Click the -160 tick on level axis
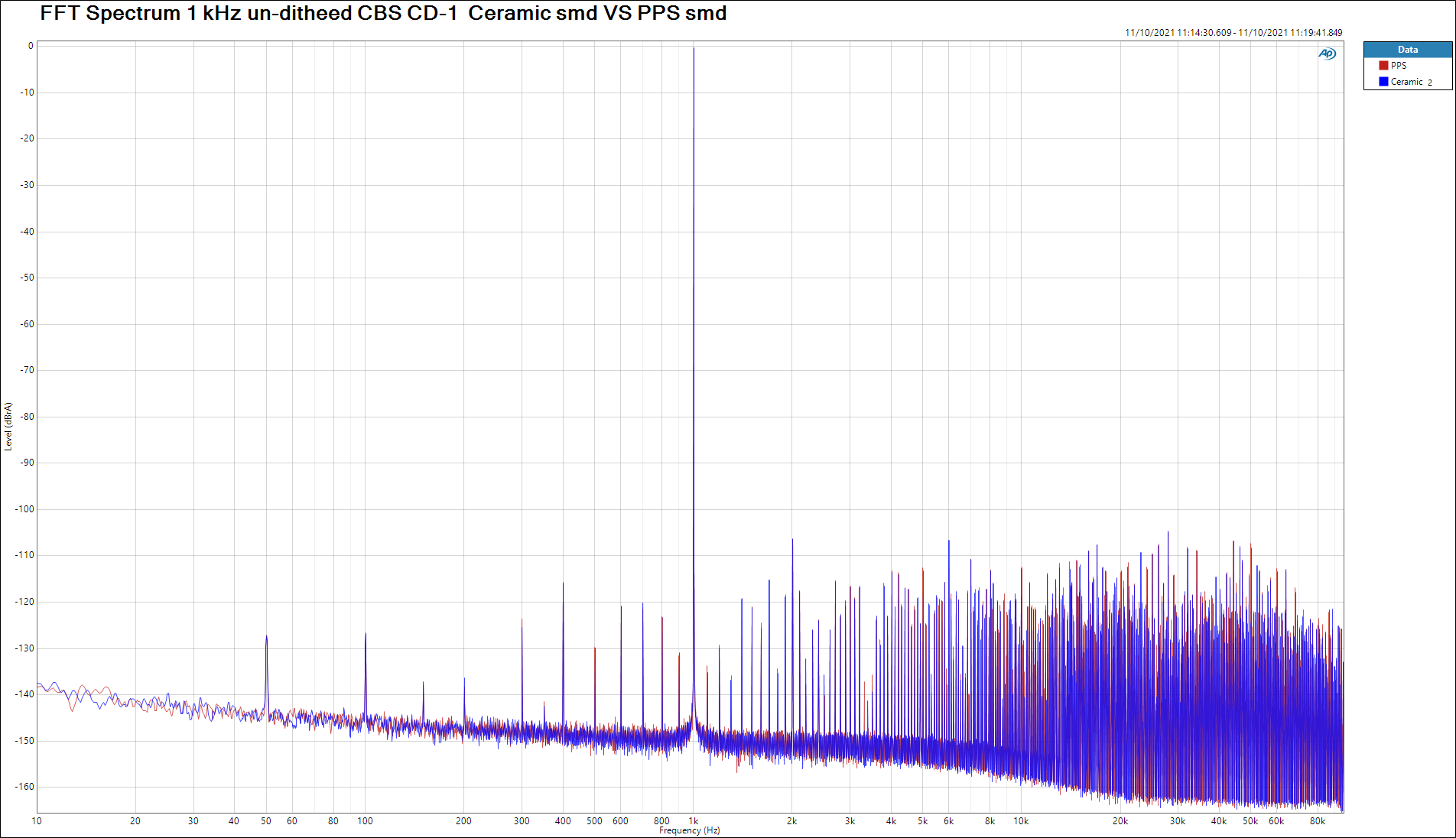 point(25,787)
